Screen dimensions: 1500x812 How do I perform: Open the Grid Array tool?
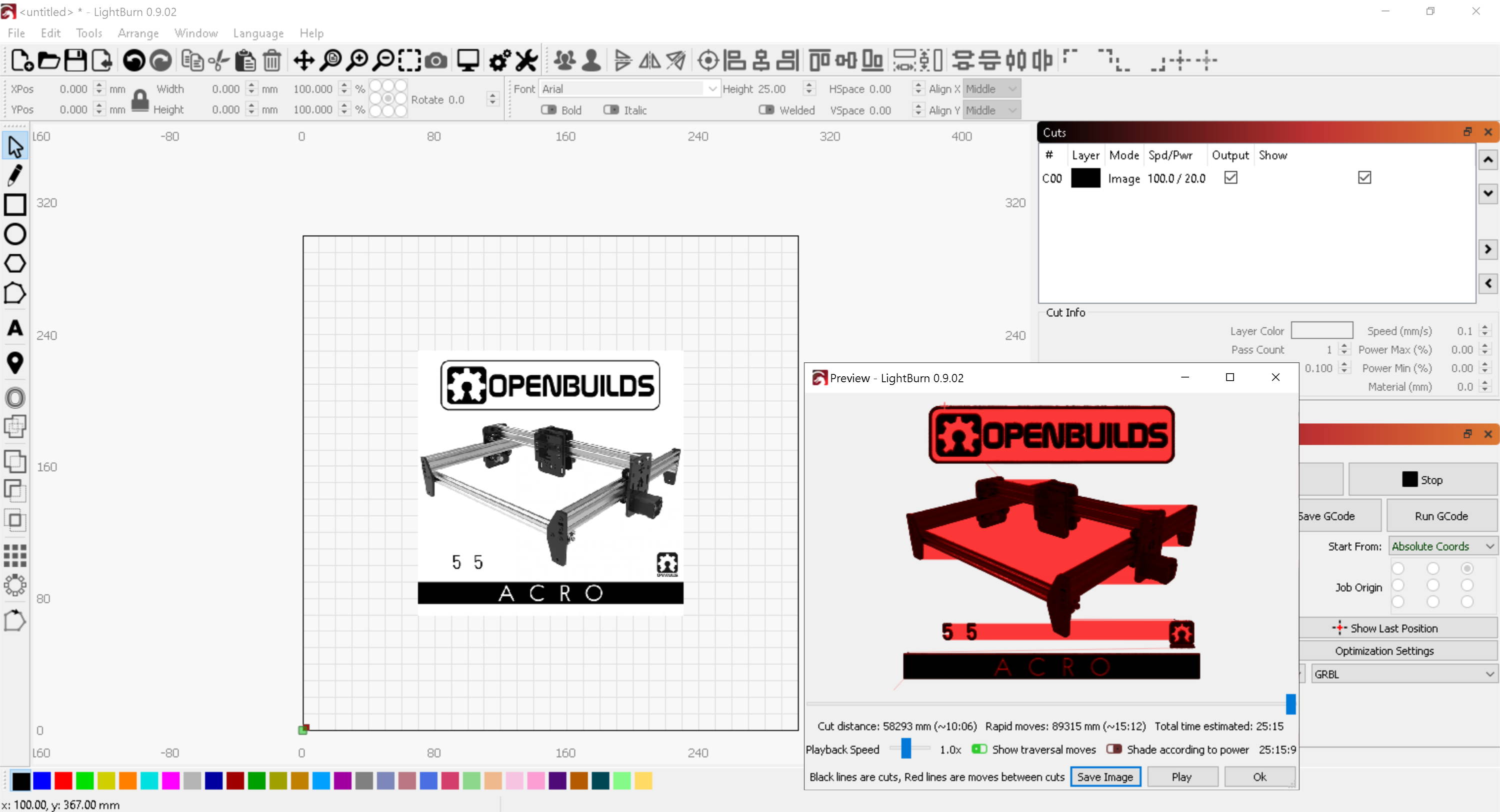[15, 555]
